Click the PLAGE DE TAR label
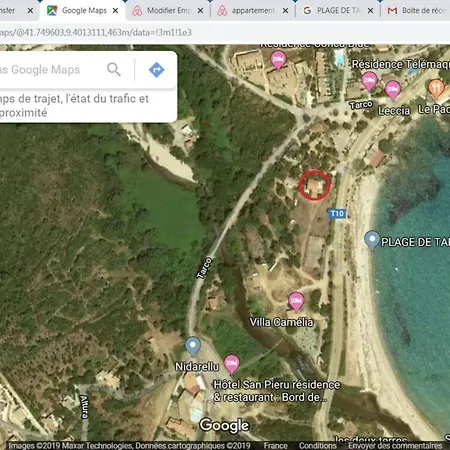The width and height of the screenshot is (450, 450). (415, 242)
